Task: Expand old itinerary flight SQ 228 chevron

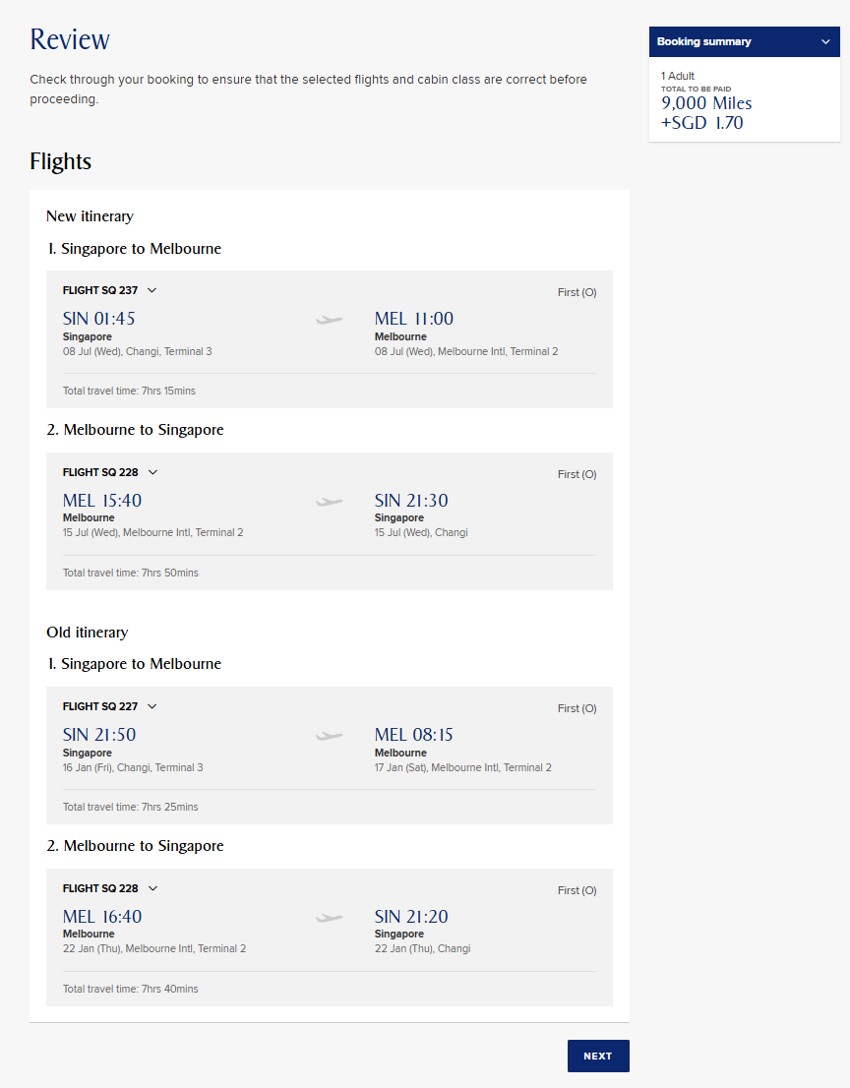Action: [152, 889]
